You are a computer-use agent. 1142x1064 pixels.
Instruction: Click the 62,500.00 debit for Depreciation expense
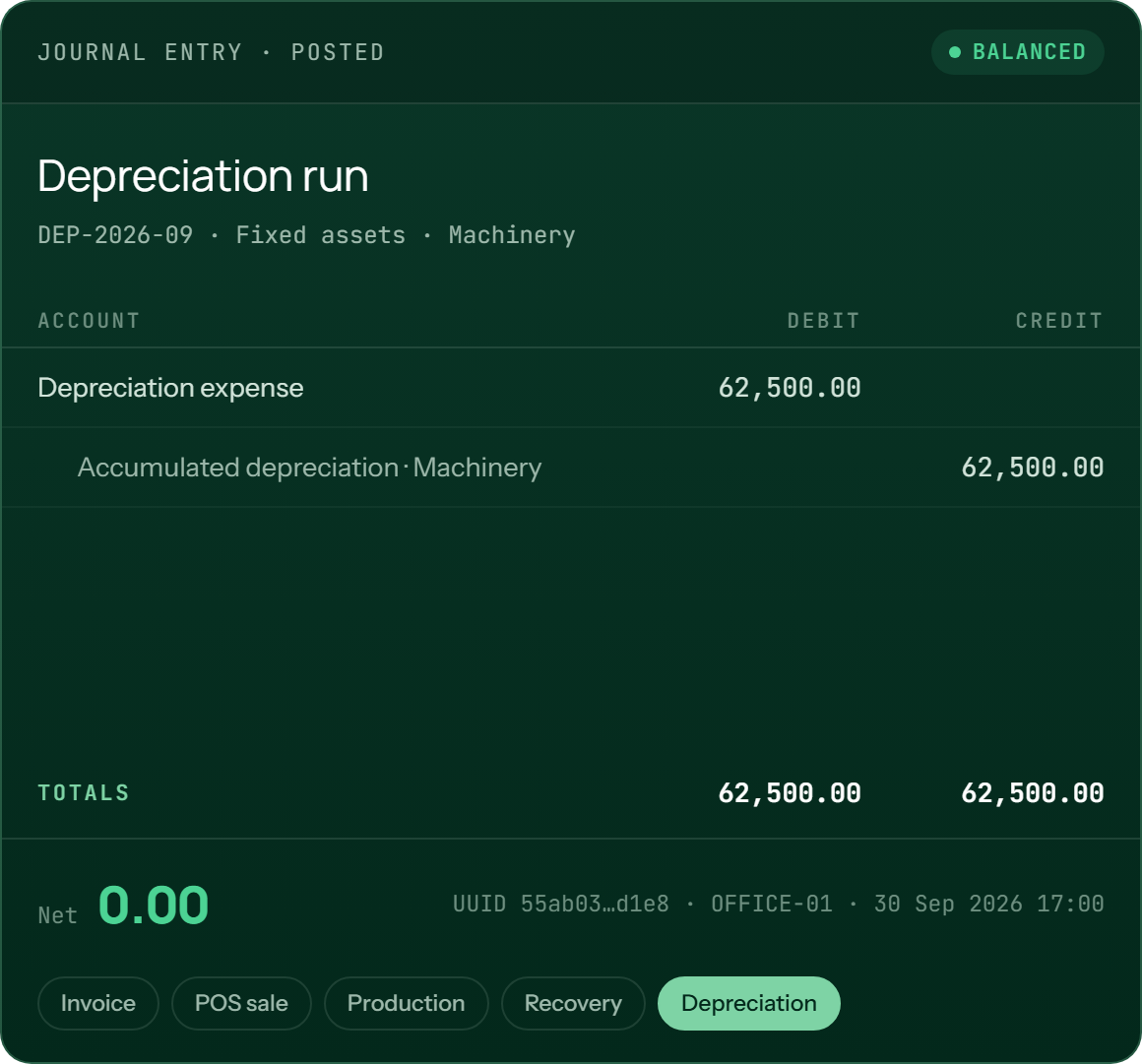coord(790,388)
